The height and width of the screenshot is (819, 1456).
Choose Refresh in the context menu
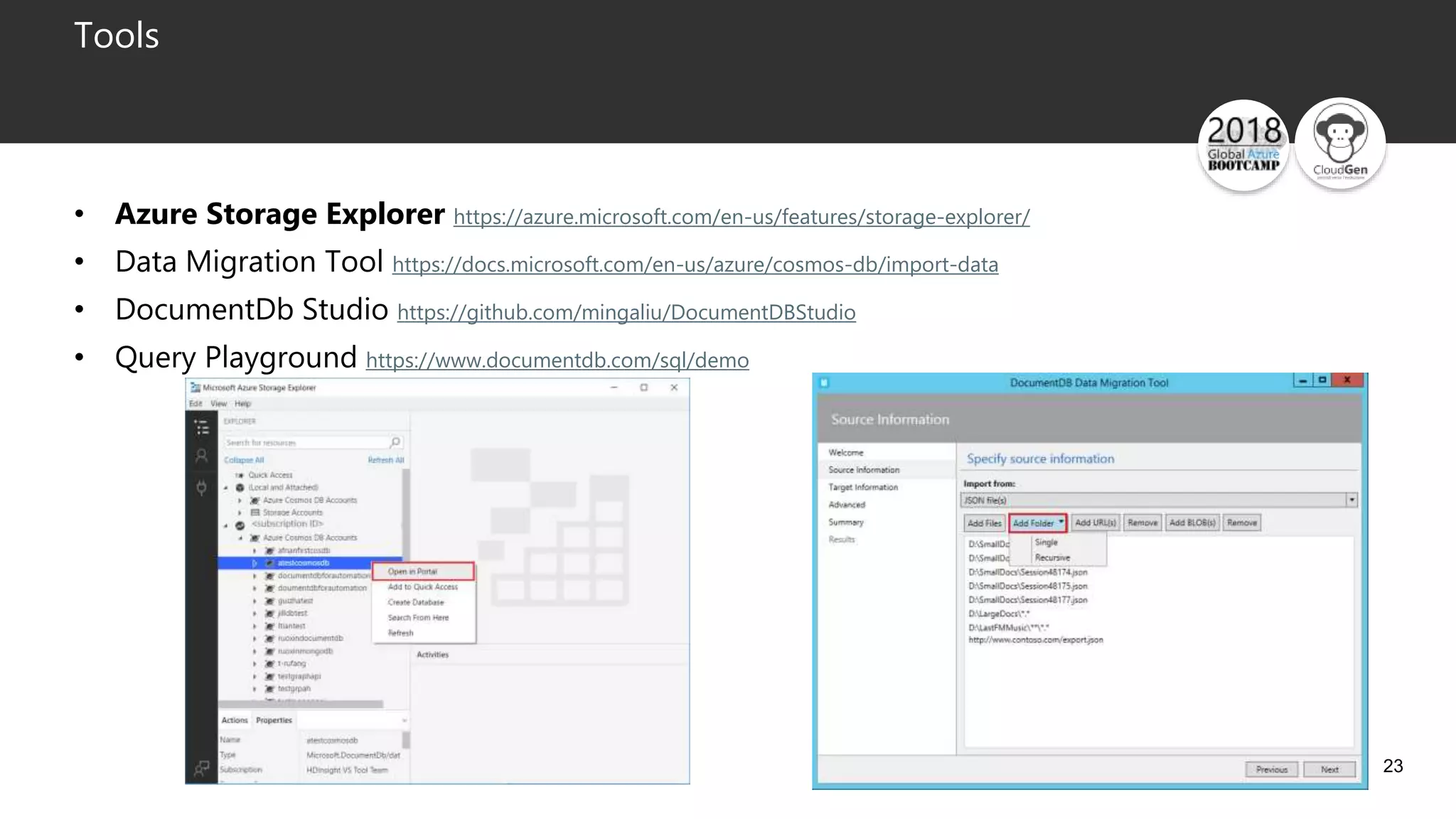(400, 633)
